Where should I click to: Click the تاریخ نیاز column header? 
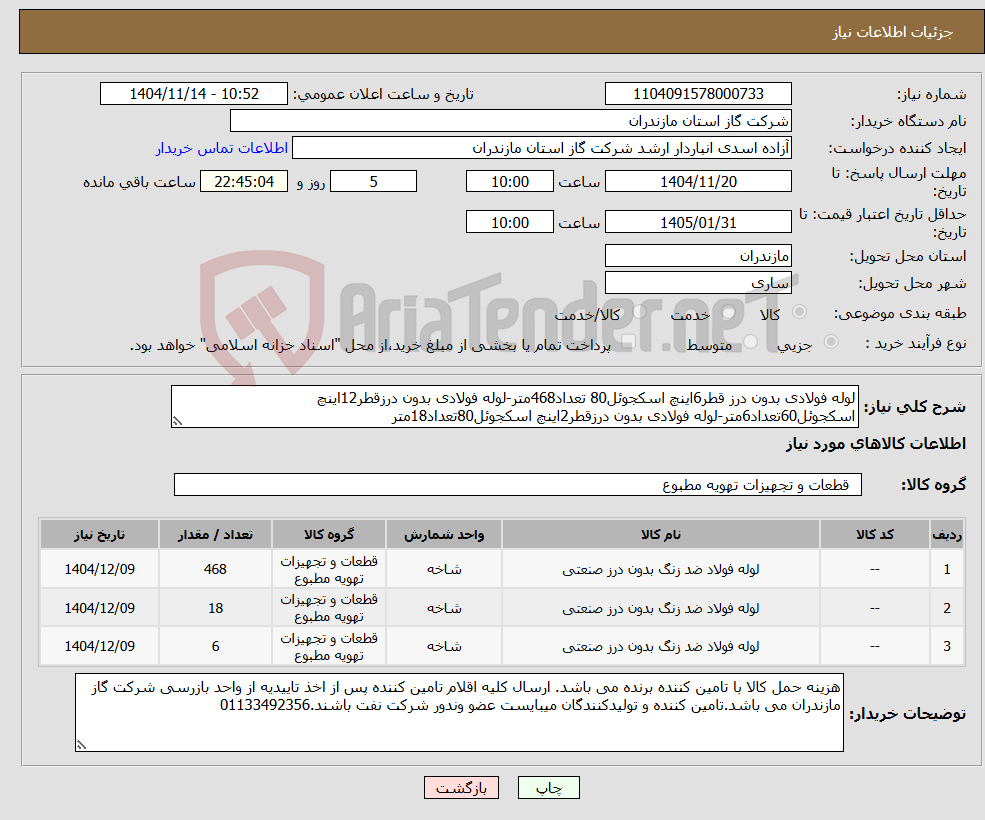coord(99,534)
